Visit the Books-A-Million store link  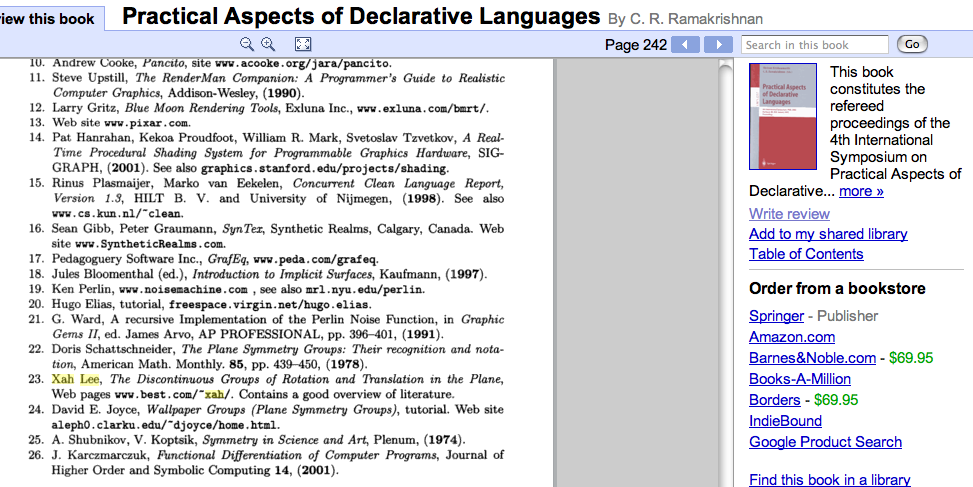(x=800, y=379)
